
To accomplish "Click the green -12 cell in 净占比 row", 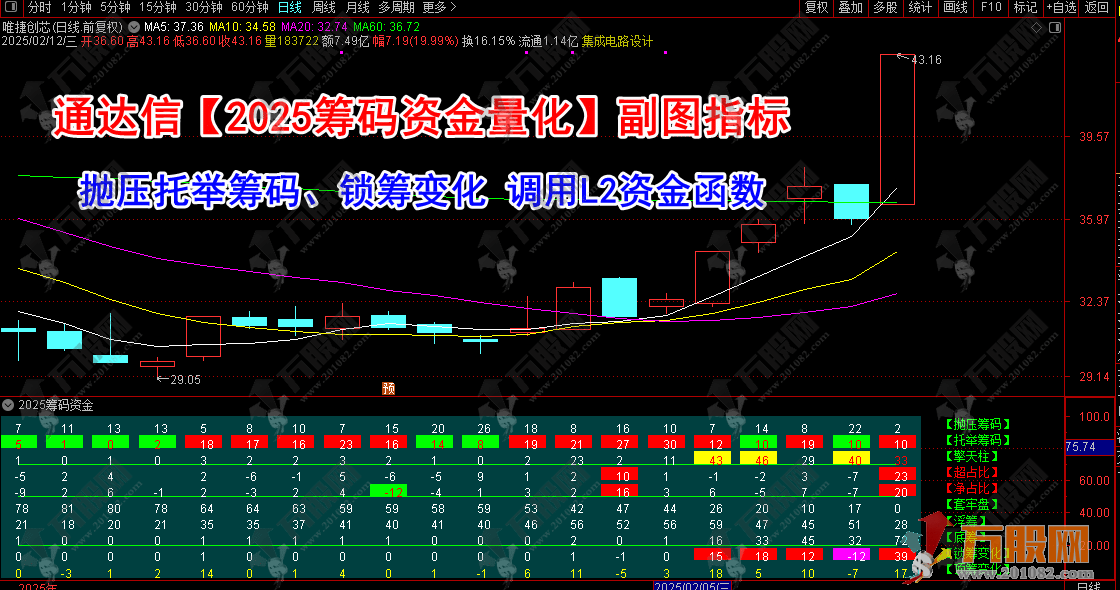I will (x=389, y=491).
